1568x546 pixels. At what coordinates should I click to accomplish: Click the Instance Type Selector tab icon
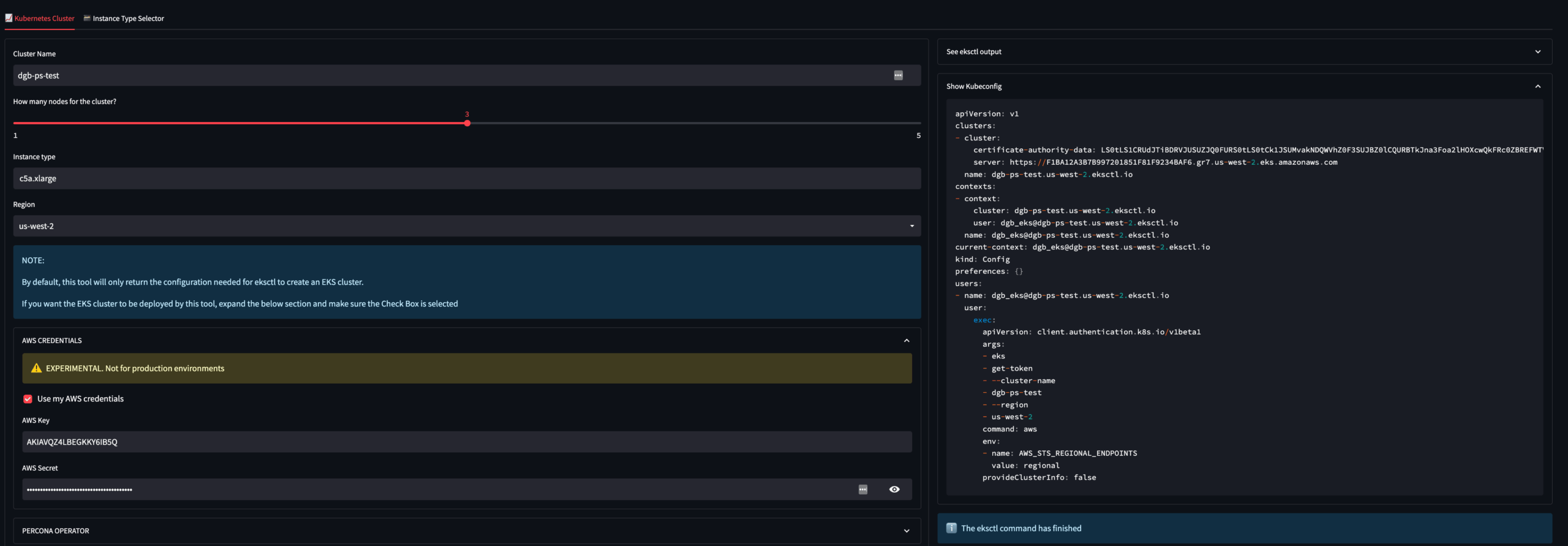point(87,18)
